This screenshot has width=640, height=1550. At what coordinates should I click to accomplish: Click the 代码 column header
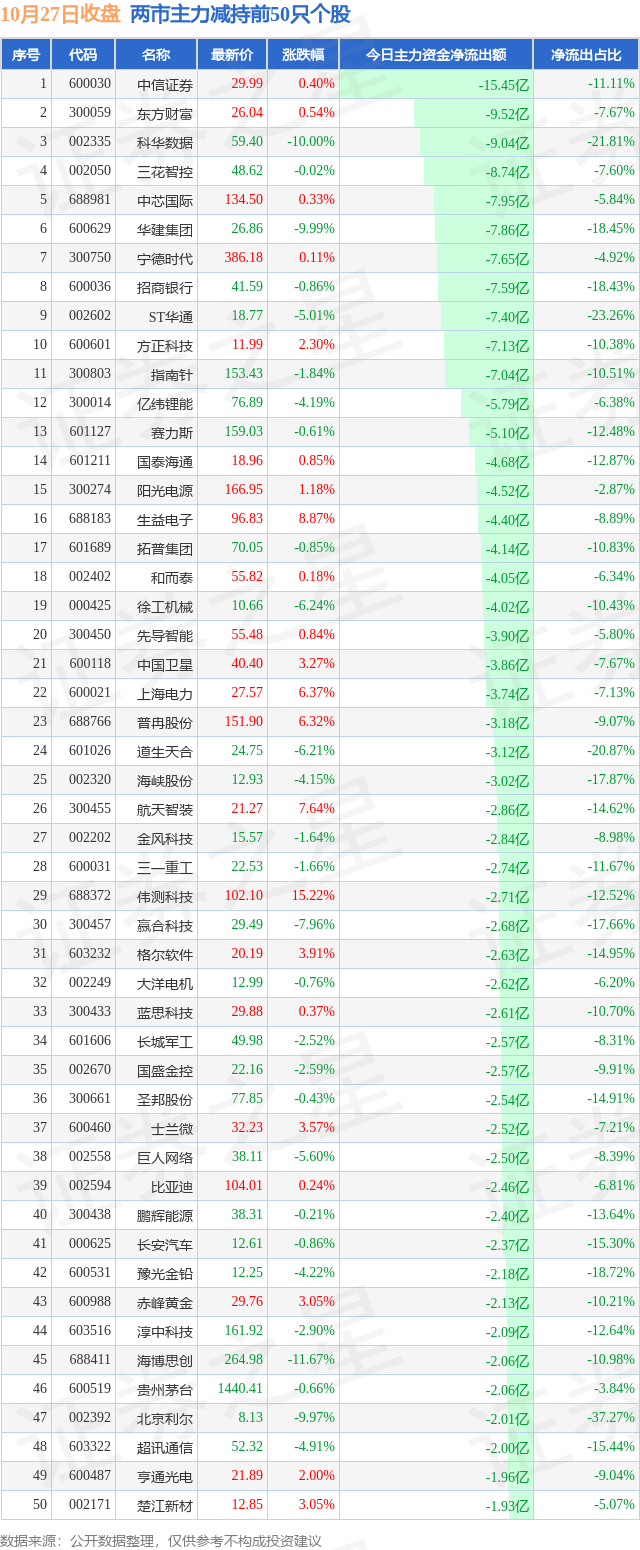(83, 55)
